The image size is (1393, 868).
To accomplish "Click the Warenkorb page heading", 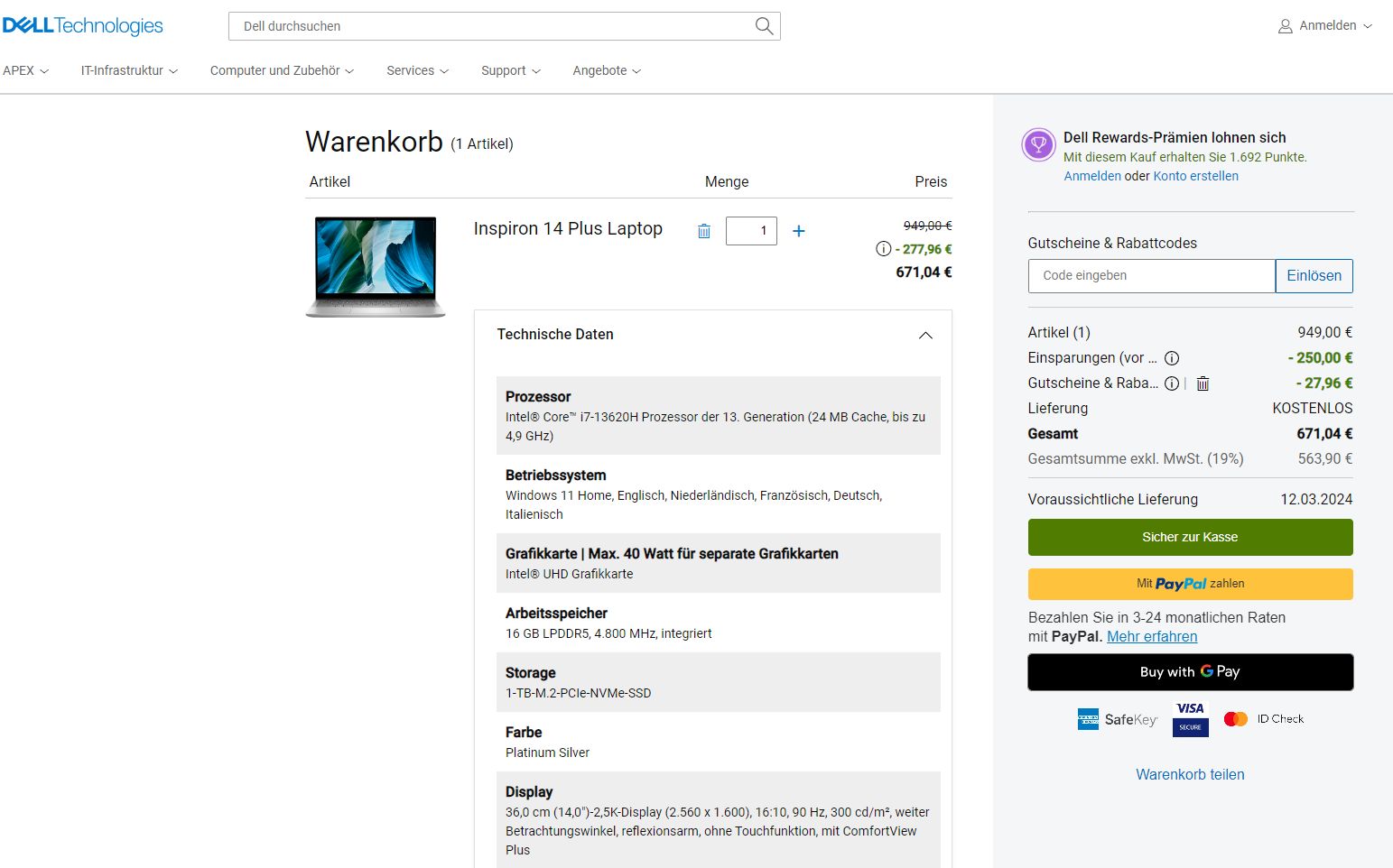I will tap(374, 142).
